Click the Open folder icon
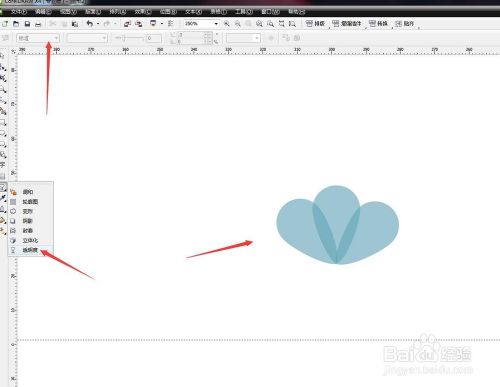 [x=16, y=24]
